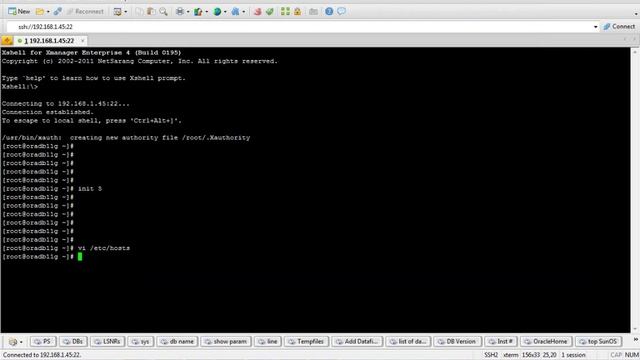
Task: Click the '1 session' status entry
Action: (x=573, y=355)
